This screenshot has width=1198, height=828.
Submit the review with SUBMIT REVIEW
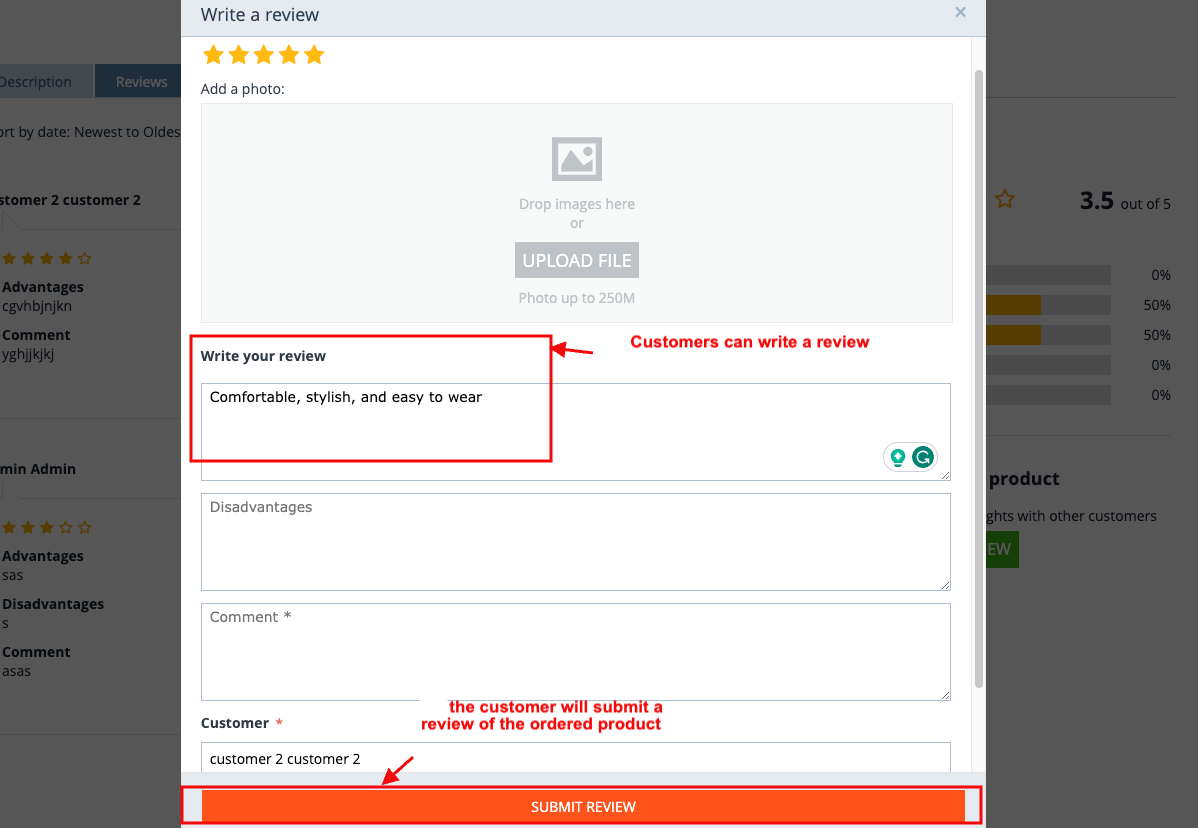583,806
